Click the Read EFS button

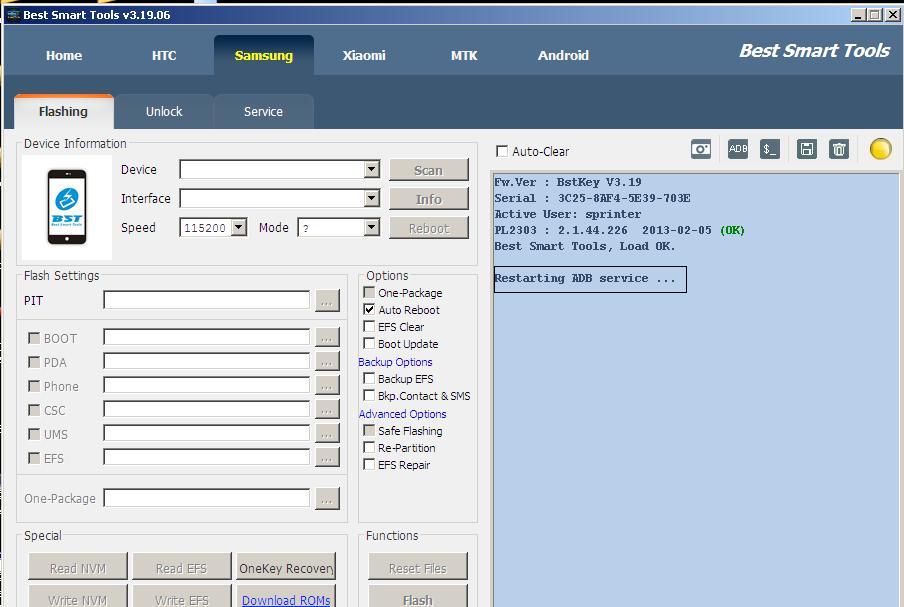tap(182, 567)
